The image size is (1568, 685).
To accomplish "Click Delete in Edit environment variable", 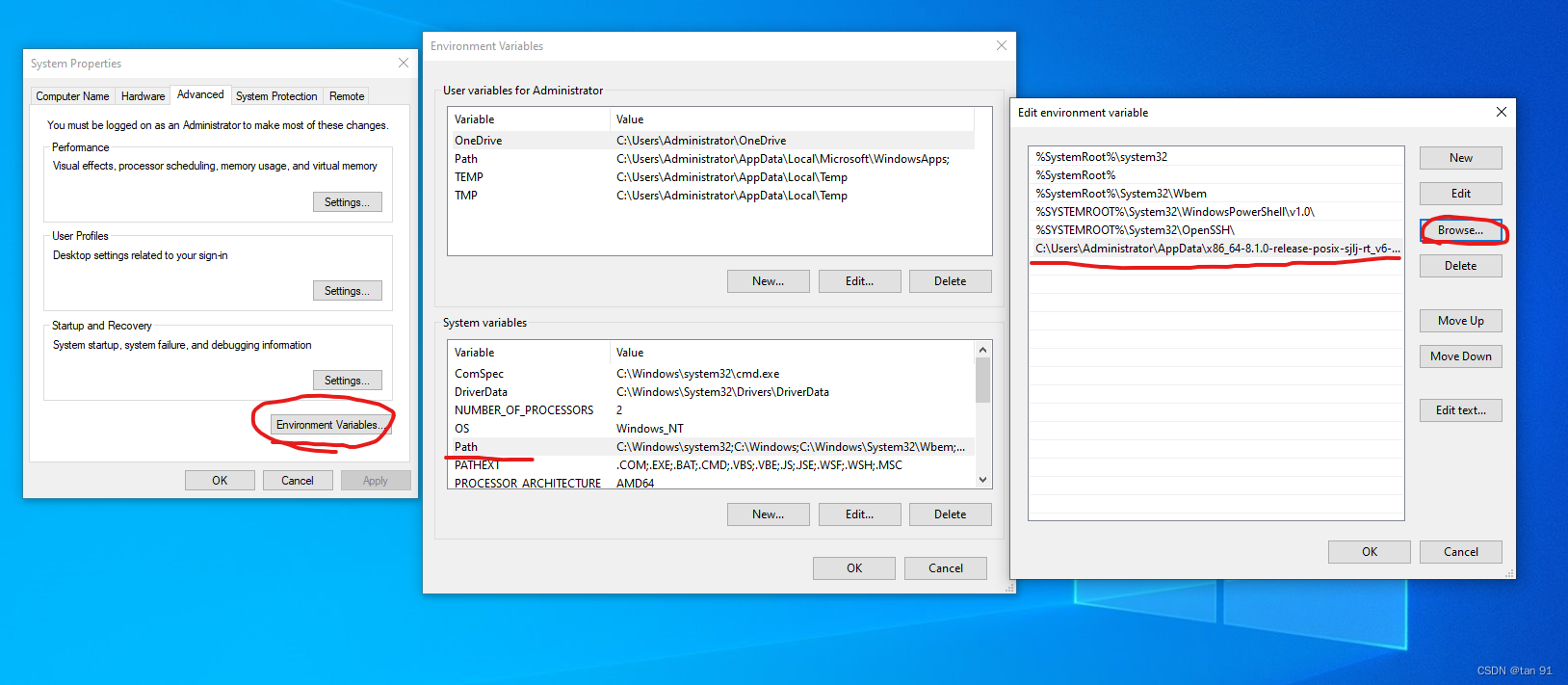I will coord(1461,266).
